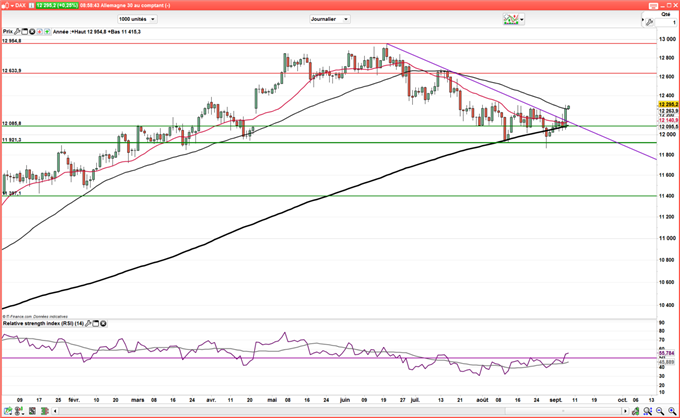Open the 1000 unités dropdown
Screen dimensions: 680x418
point(137,19)
